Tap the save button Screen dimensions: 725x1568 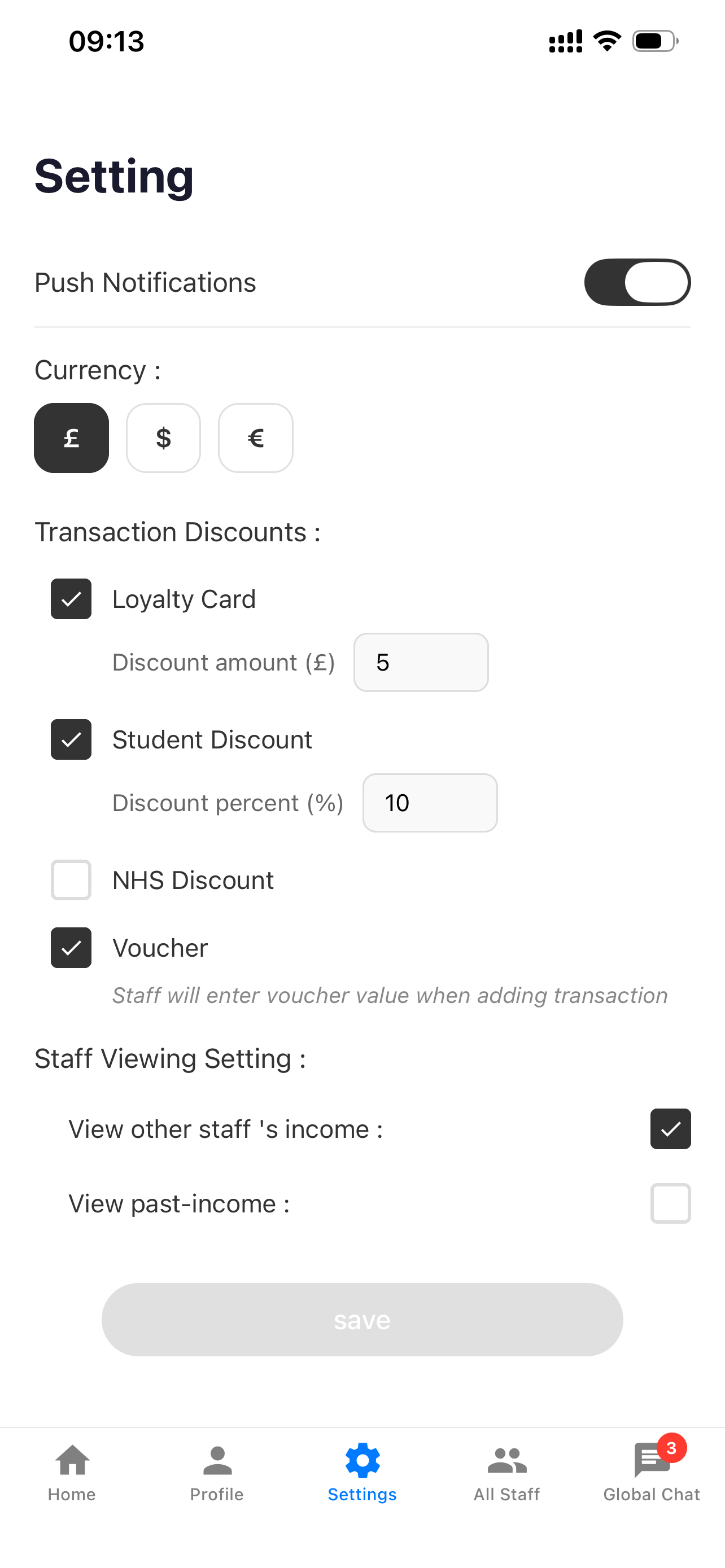pos(362,1320)
